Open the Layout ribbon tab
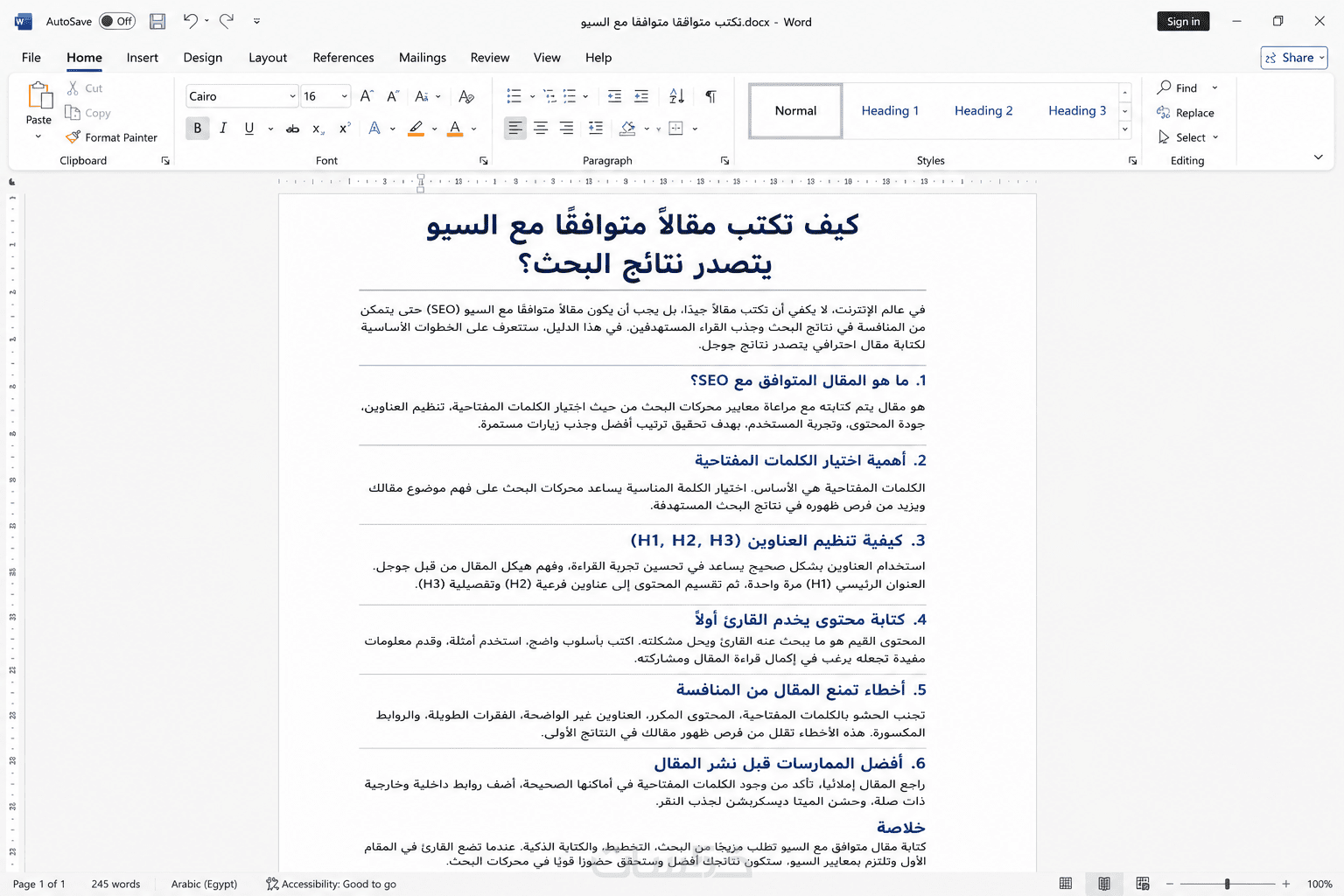This screenshot has width=1344, height=896. pyautogui.click(x=268, y=58)
